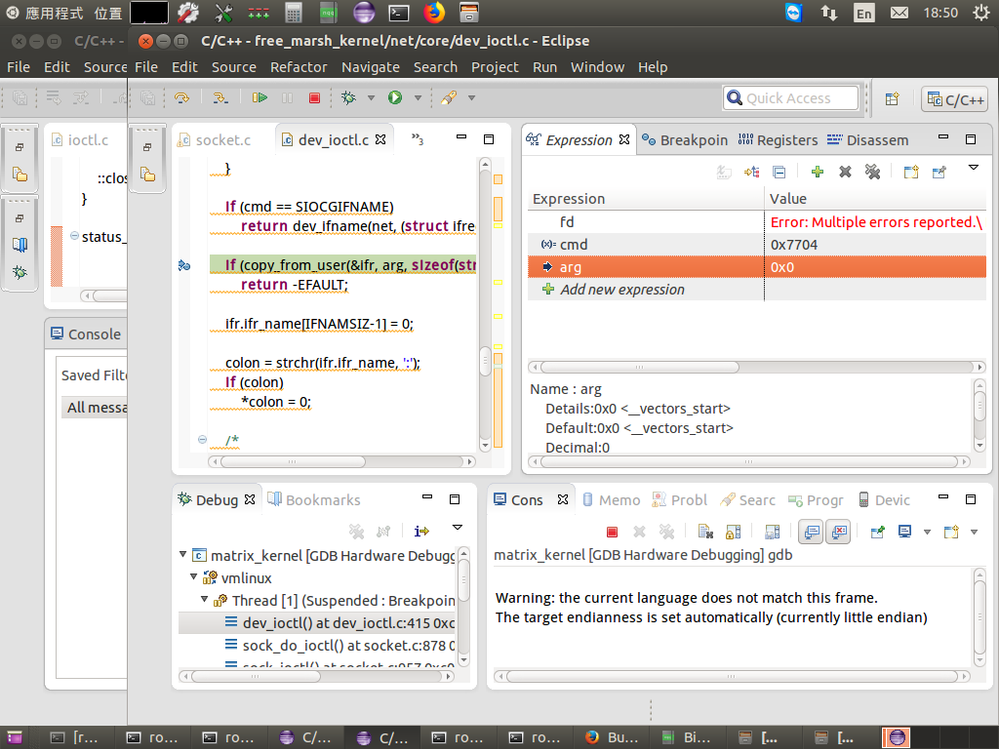Open the Navigate menu
The image size is (999, 749).
coord(370,68)
